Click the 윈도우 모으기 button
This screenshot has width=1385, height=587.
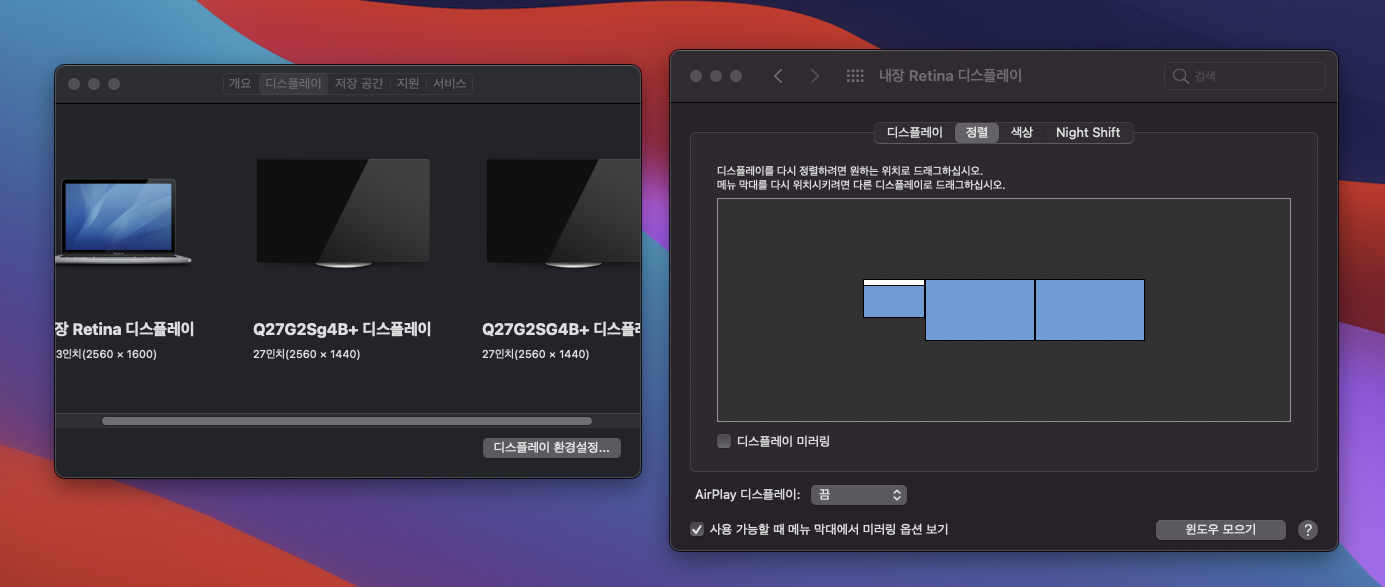[1221, 530]
